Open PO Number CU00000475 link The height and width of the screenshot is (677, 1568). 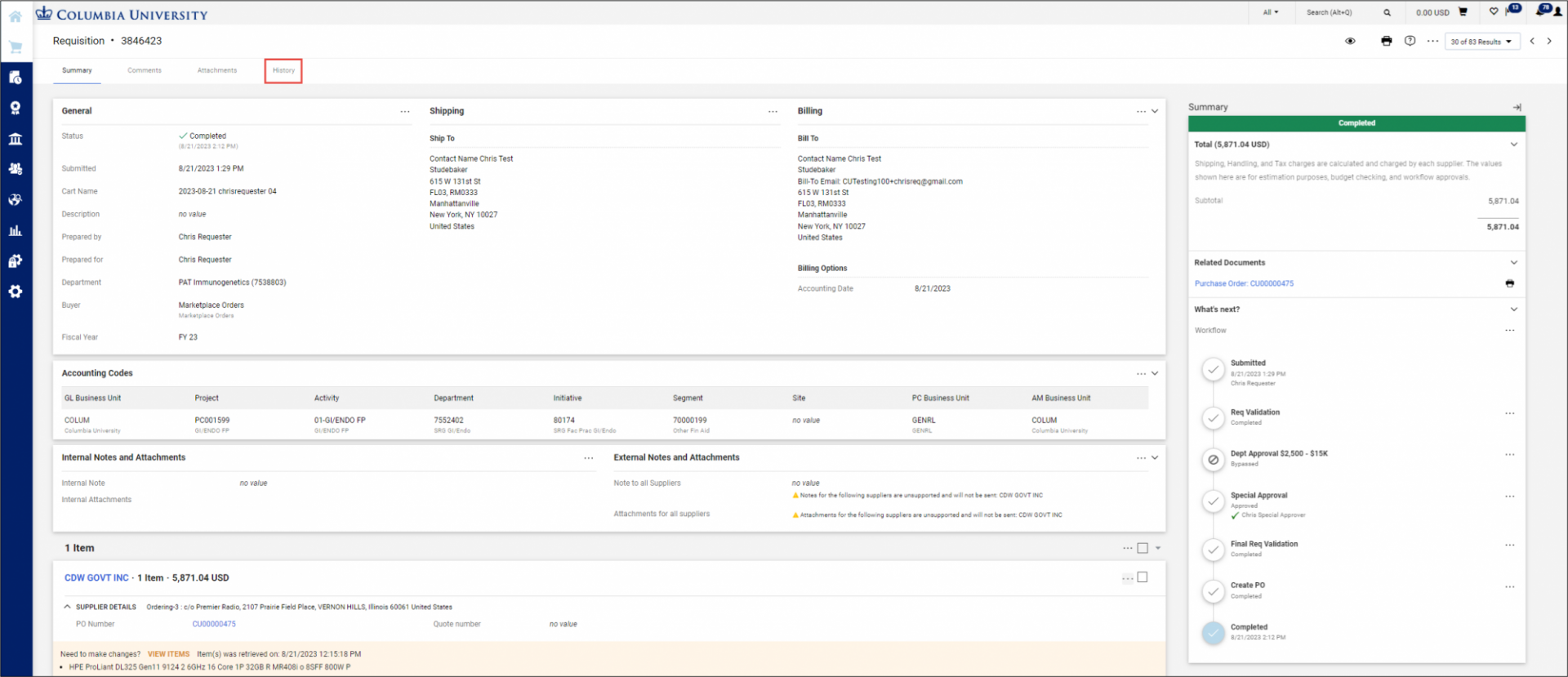[x=214, y=624]
